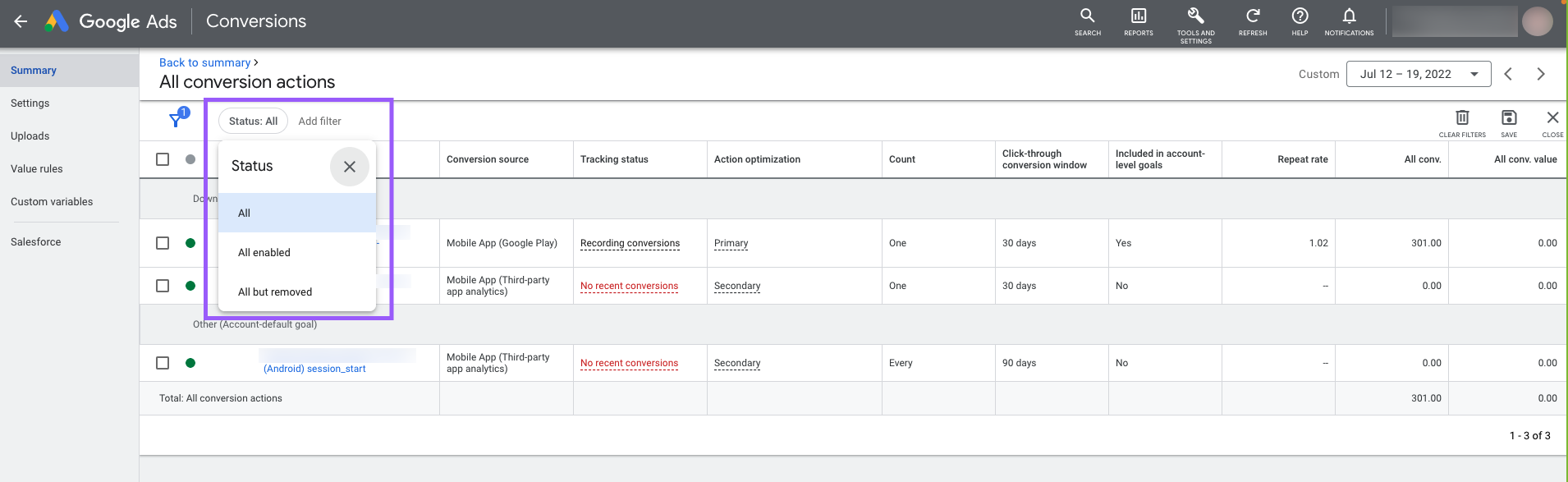Click the Refresh icon
This screenshot has width=1568, height=482.
pyautogui.click(x=1252, y=21)
